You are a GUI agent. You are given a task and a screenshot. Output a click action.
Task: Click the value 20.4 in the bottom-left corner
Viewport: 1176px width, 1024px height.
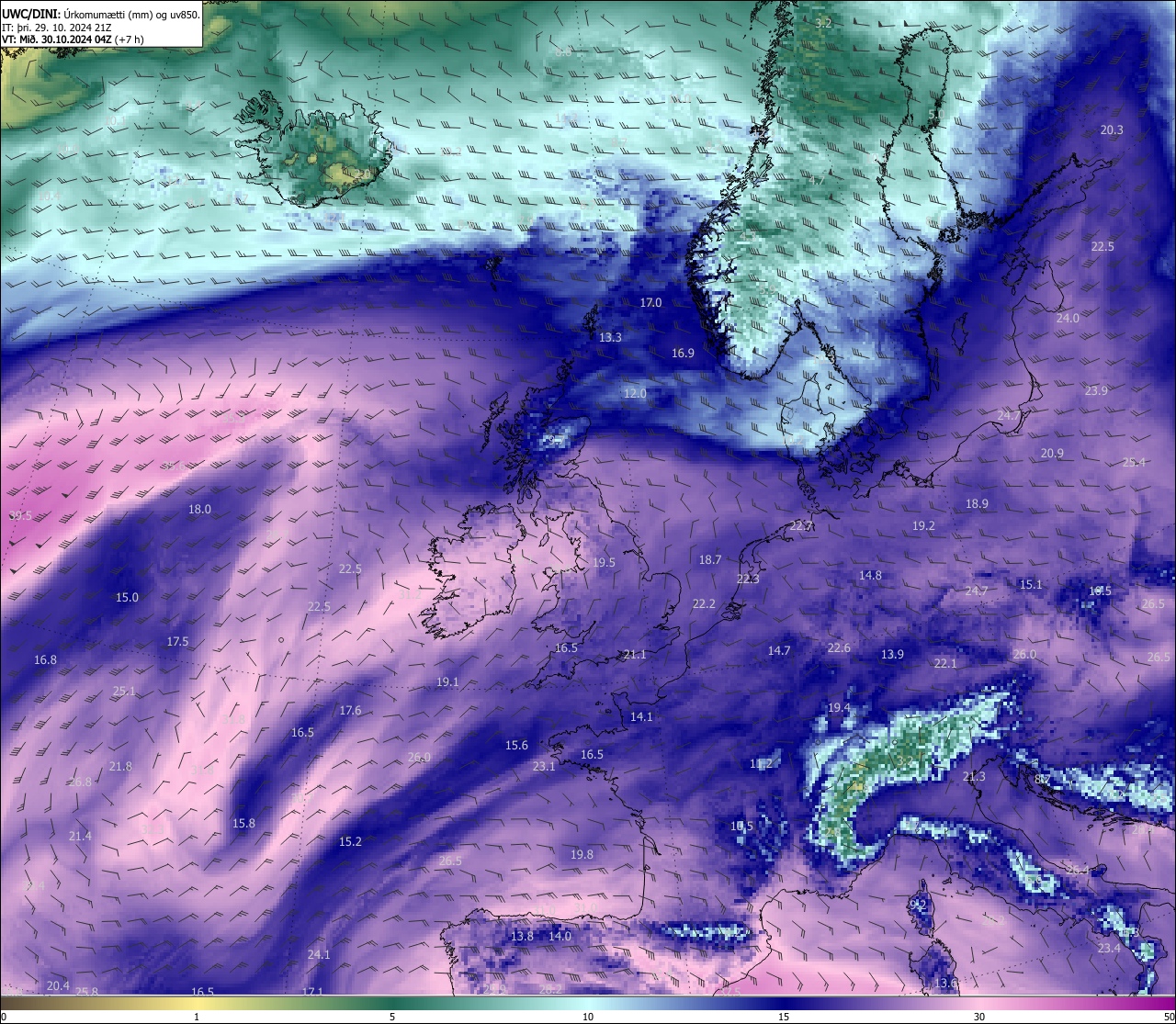tap(58, 985)
